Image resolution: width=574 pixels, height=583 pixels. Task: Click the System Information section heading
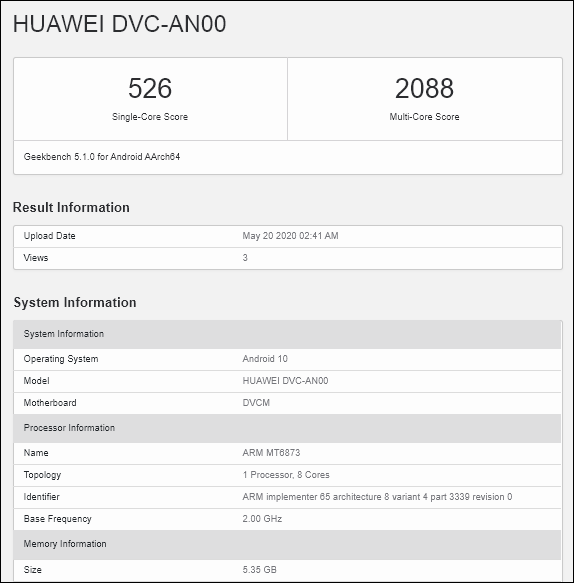click(x=75, y=302)
